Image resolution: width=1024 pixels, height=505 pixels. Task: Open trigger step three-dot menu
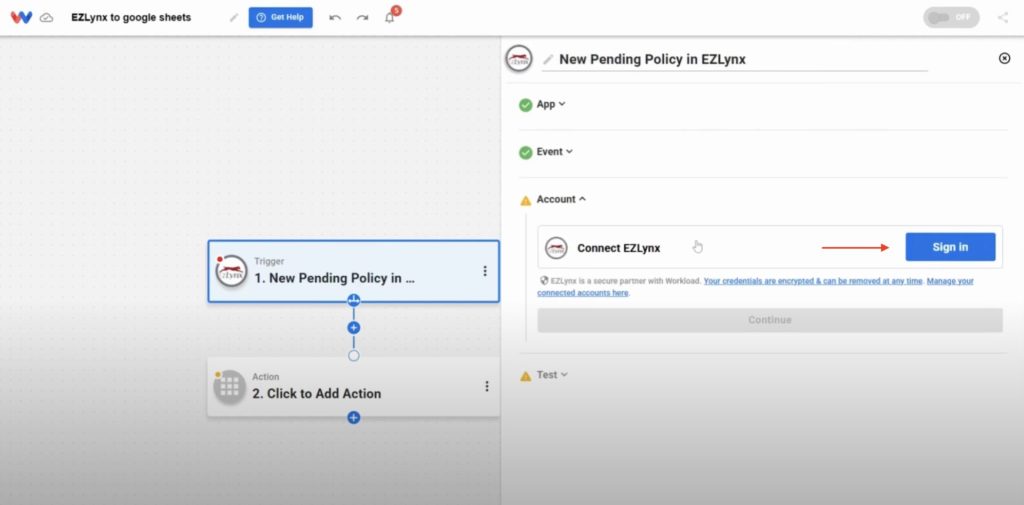(485, 270)
